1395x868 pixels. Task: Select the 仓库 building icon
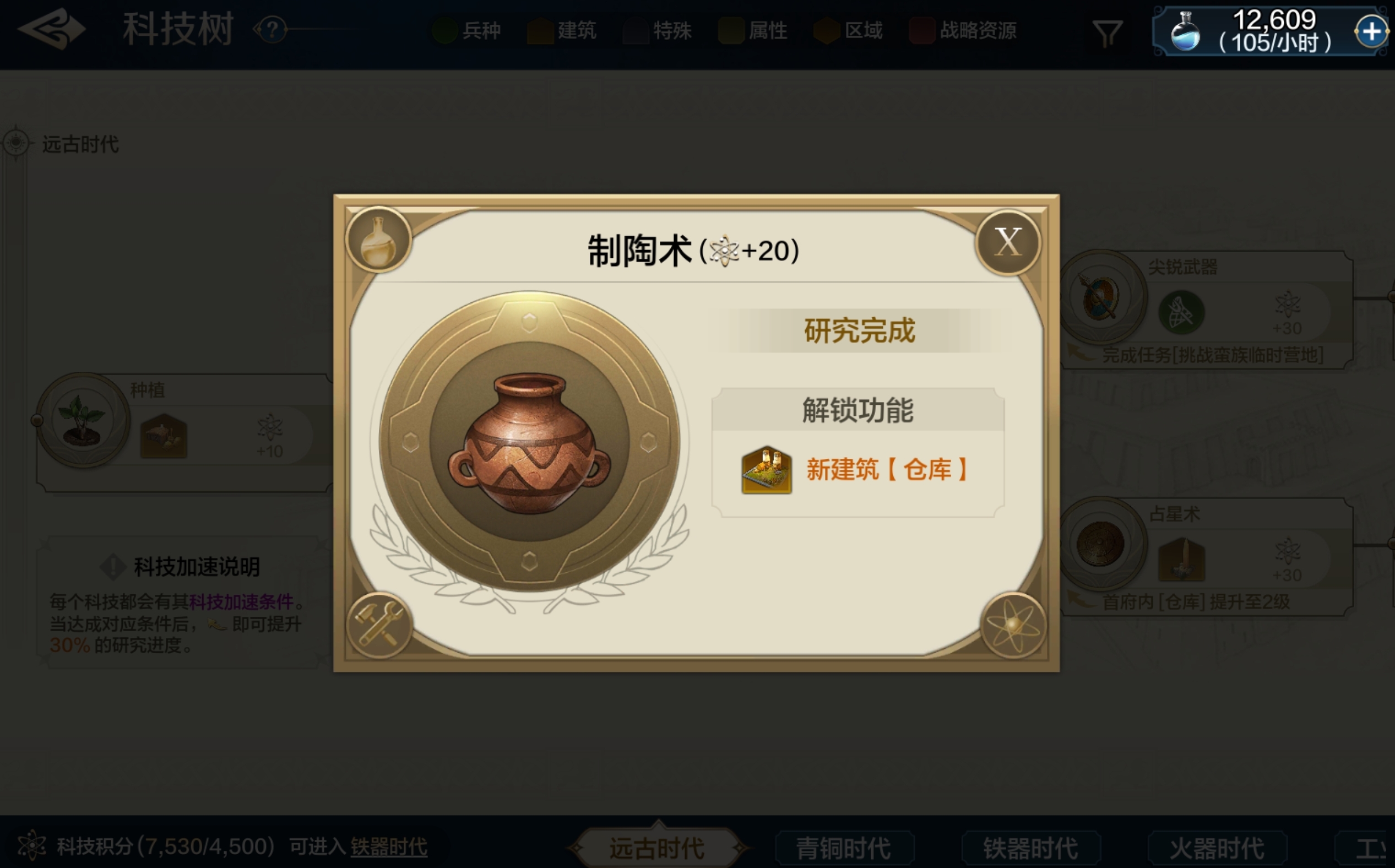coord(767,470)
